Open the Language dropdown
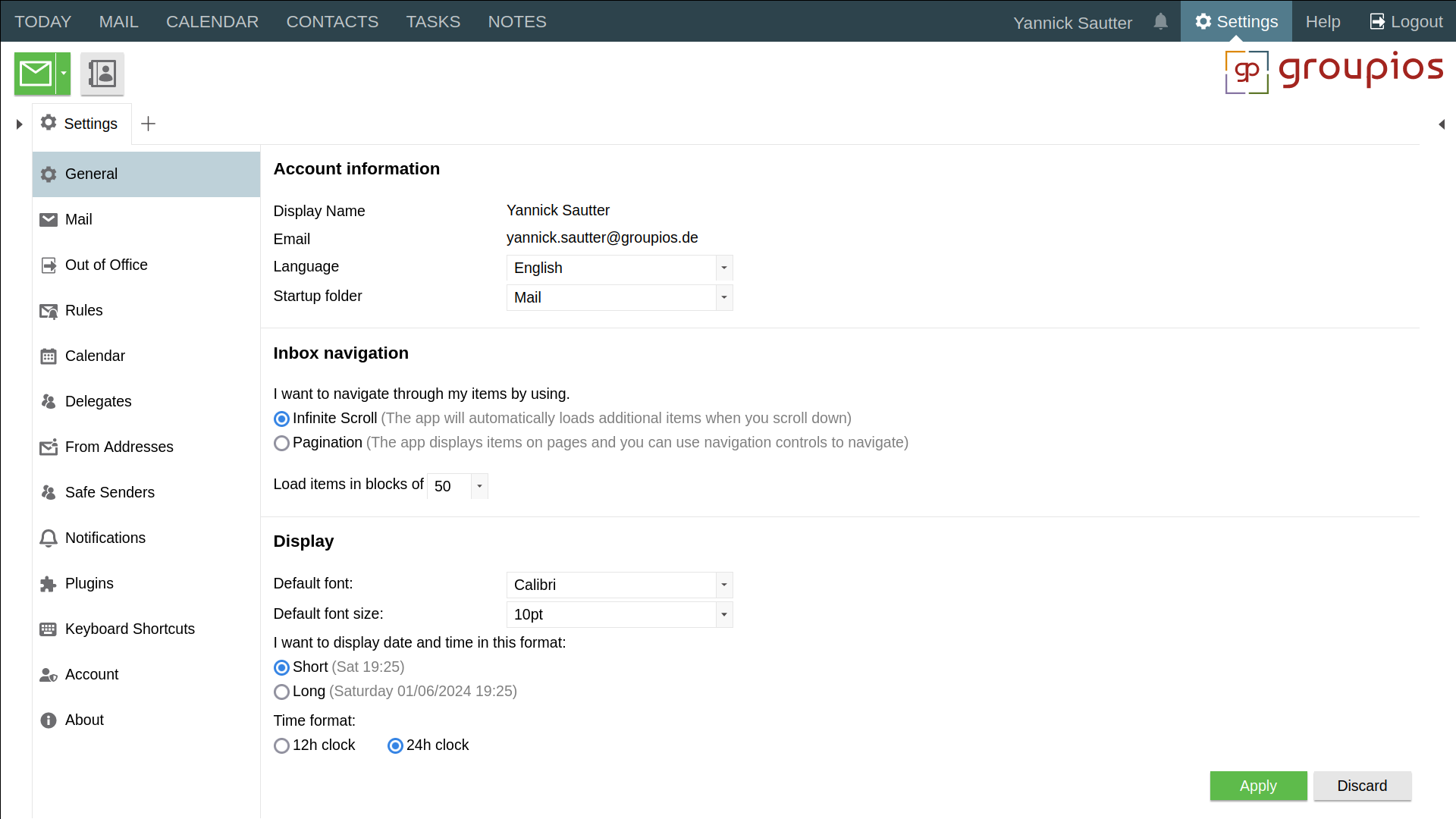Screen dimensions: 1456x819 (723, 268)
